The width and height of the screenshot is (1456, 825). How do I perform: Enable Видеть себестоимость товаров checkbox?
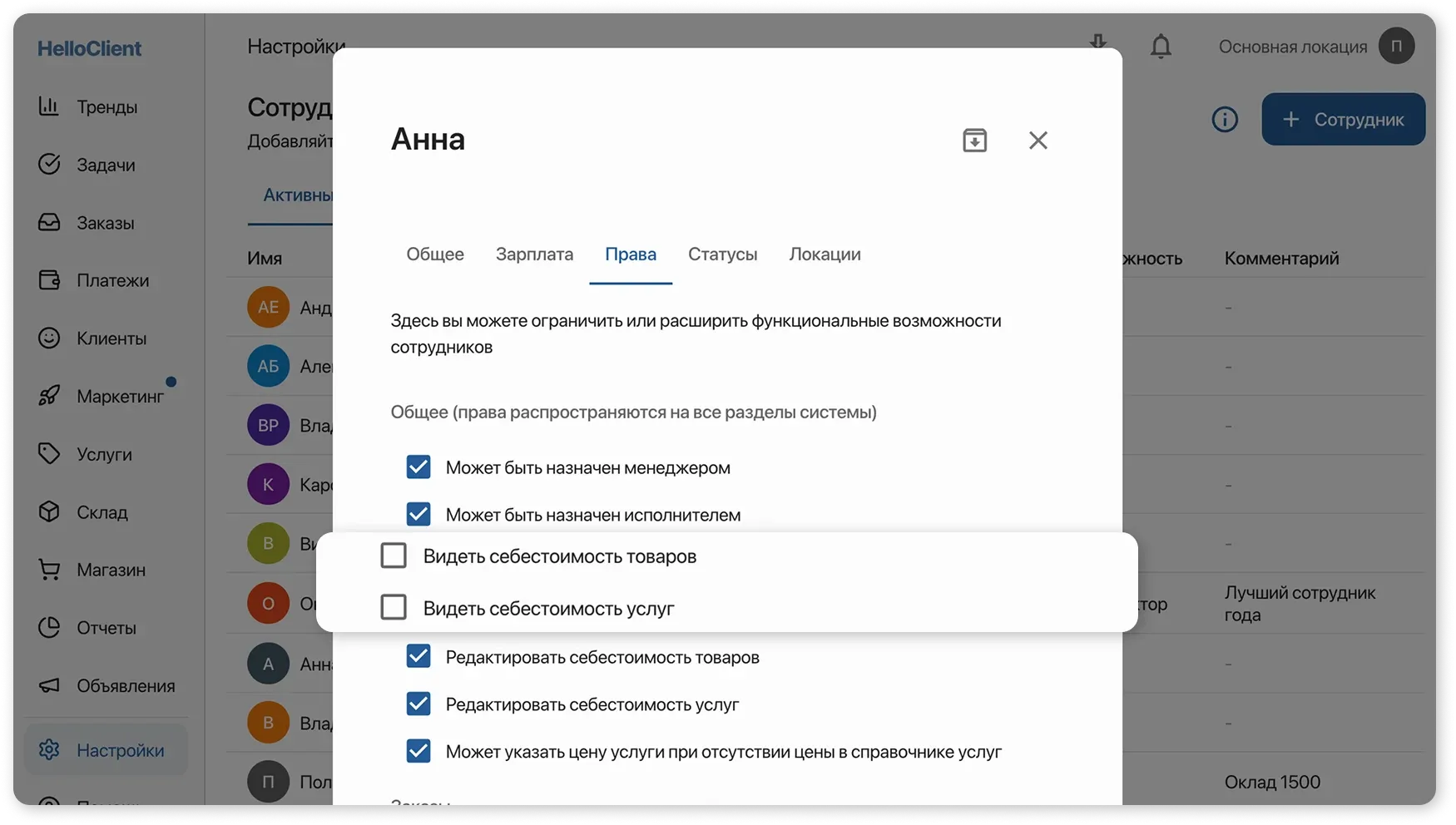point(394,555)
